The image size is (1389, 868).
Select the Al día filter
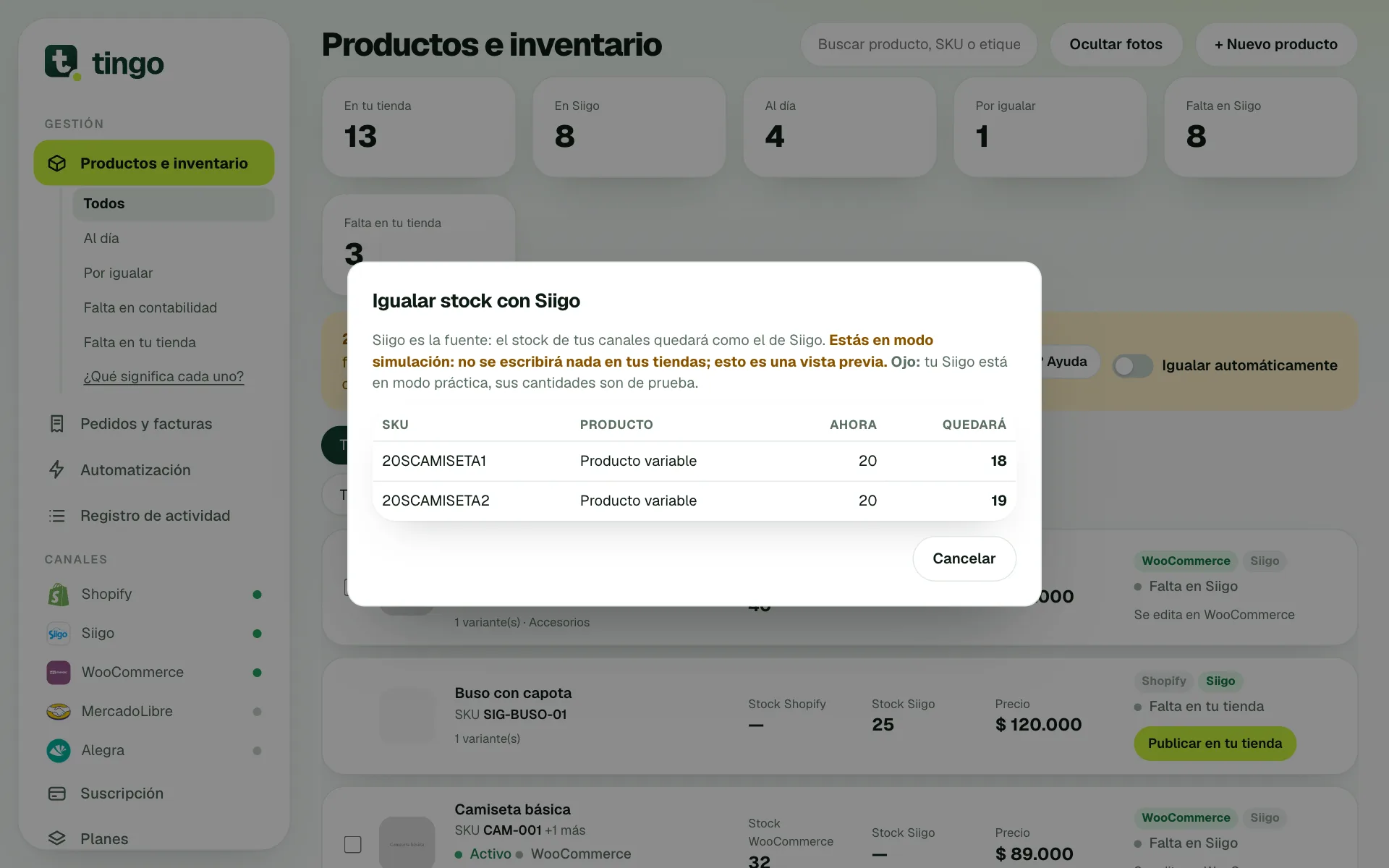click(101, 239)
